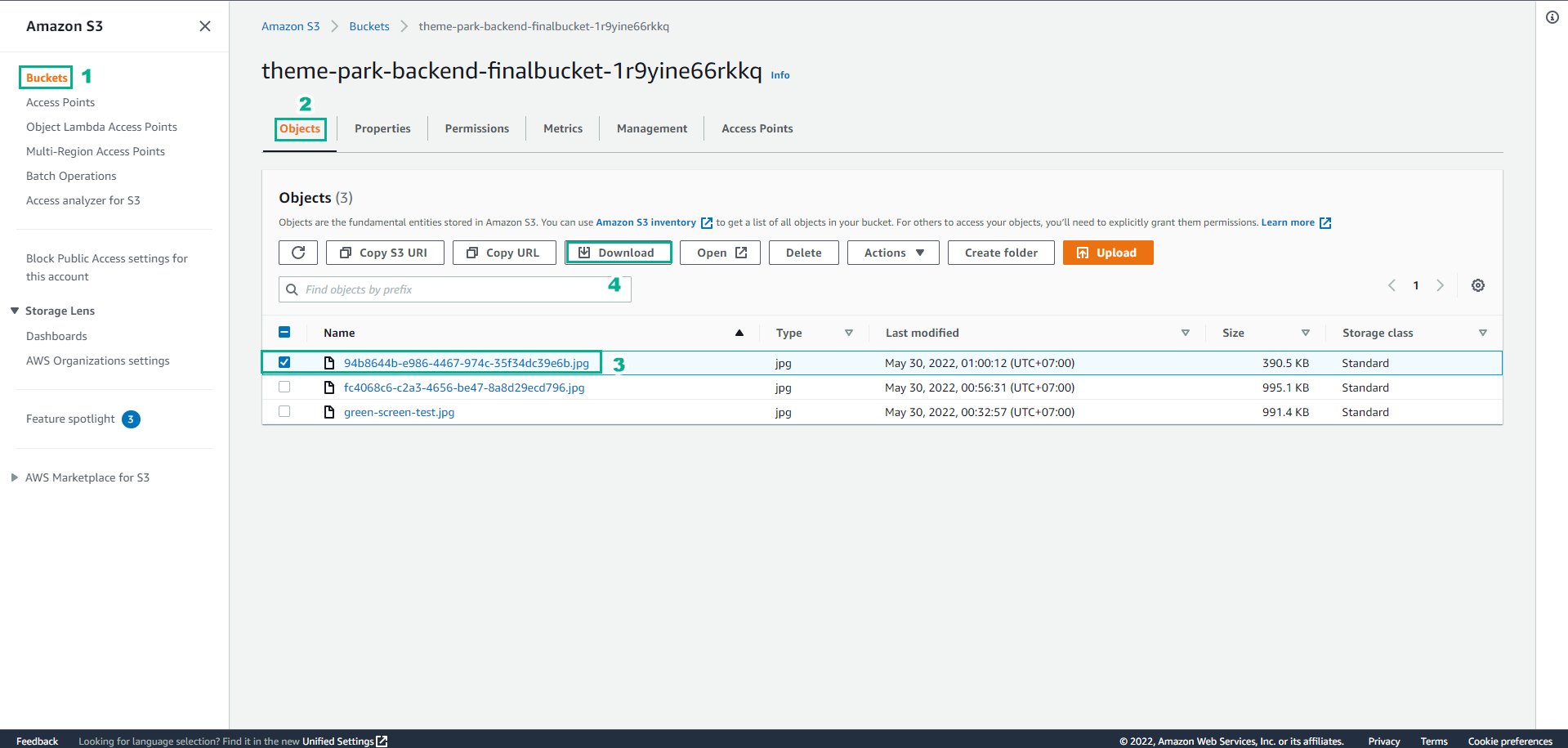Click the info circle icon at top right

(x=1552, y=17)
